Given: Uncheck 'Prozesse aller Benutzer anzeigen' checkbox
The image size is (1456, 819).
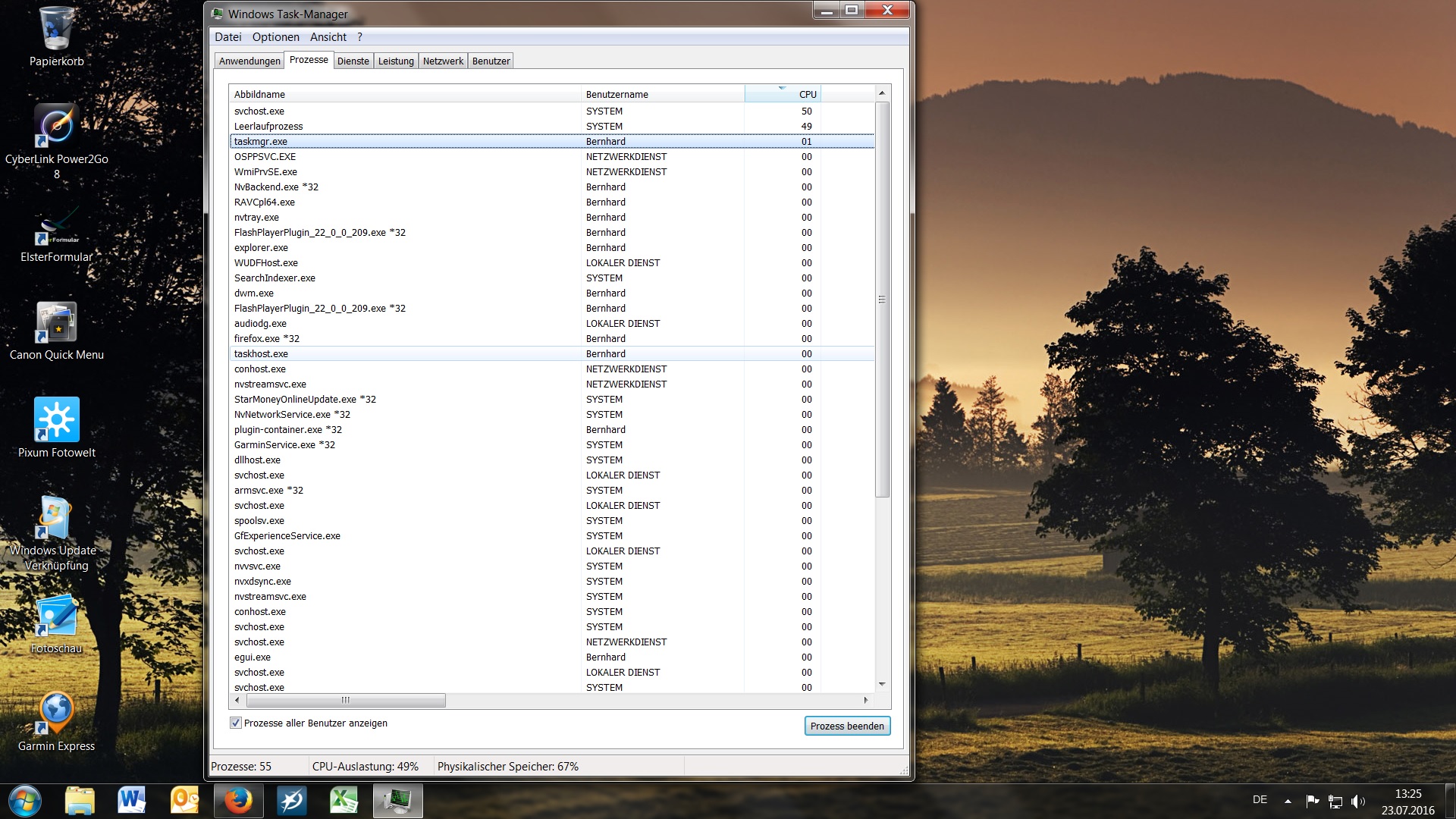Looking at the screenshot, I should pyautogui.click(x=236, y=723).
